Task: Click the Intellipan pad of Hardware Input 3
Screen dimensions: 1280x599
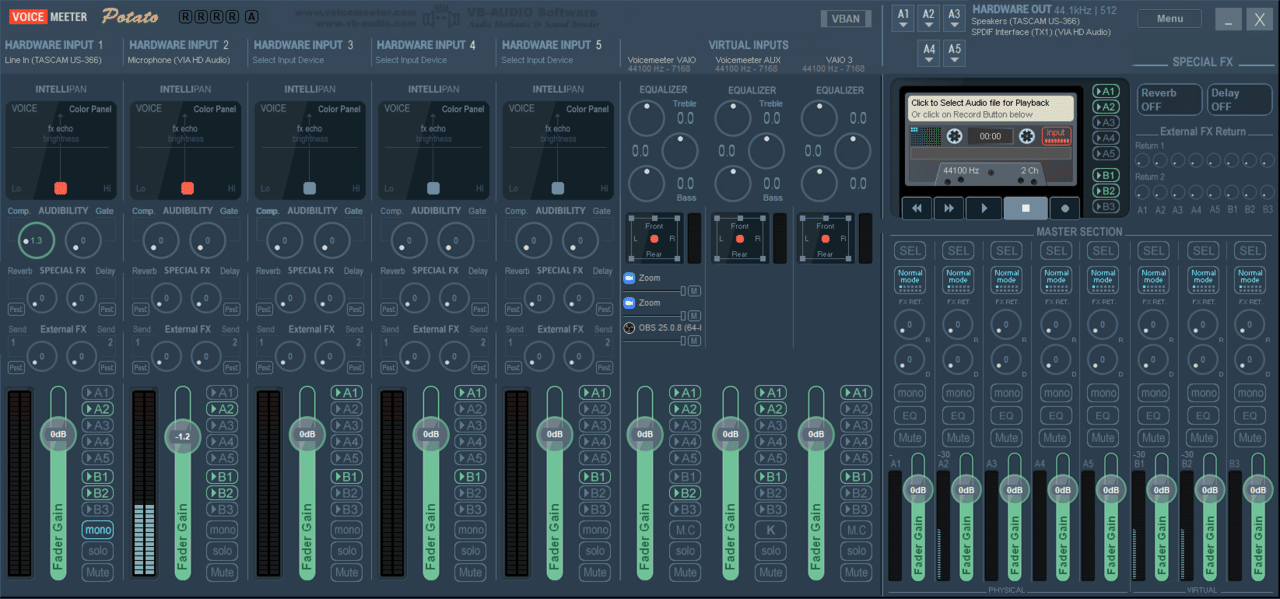Action: coord(309,148)
